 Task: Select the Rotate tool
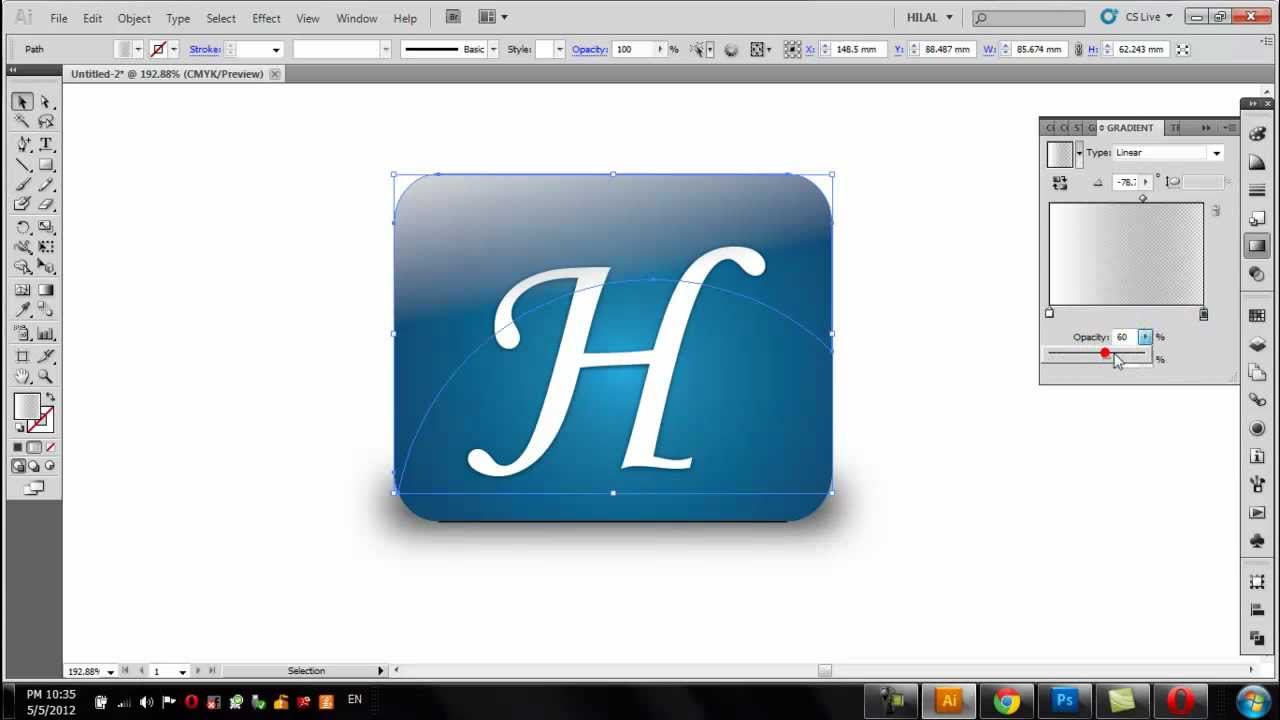click(23, 228)
